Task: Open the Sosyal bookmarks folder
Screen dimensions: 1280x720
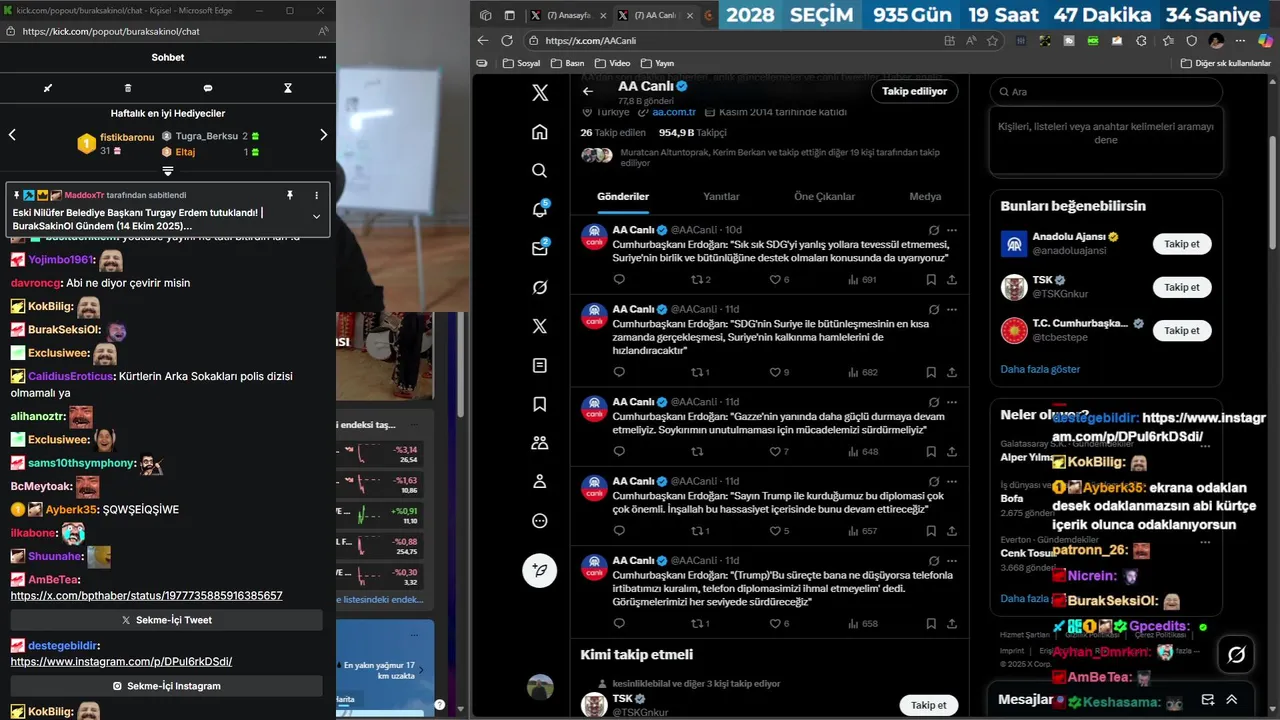Action: click(x=520, y=63)
